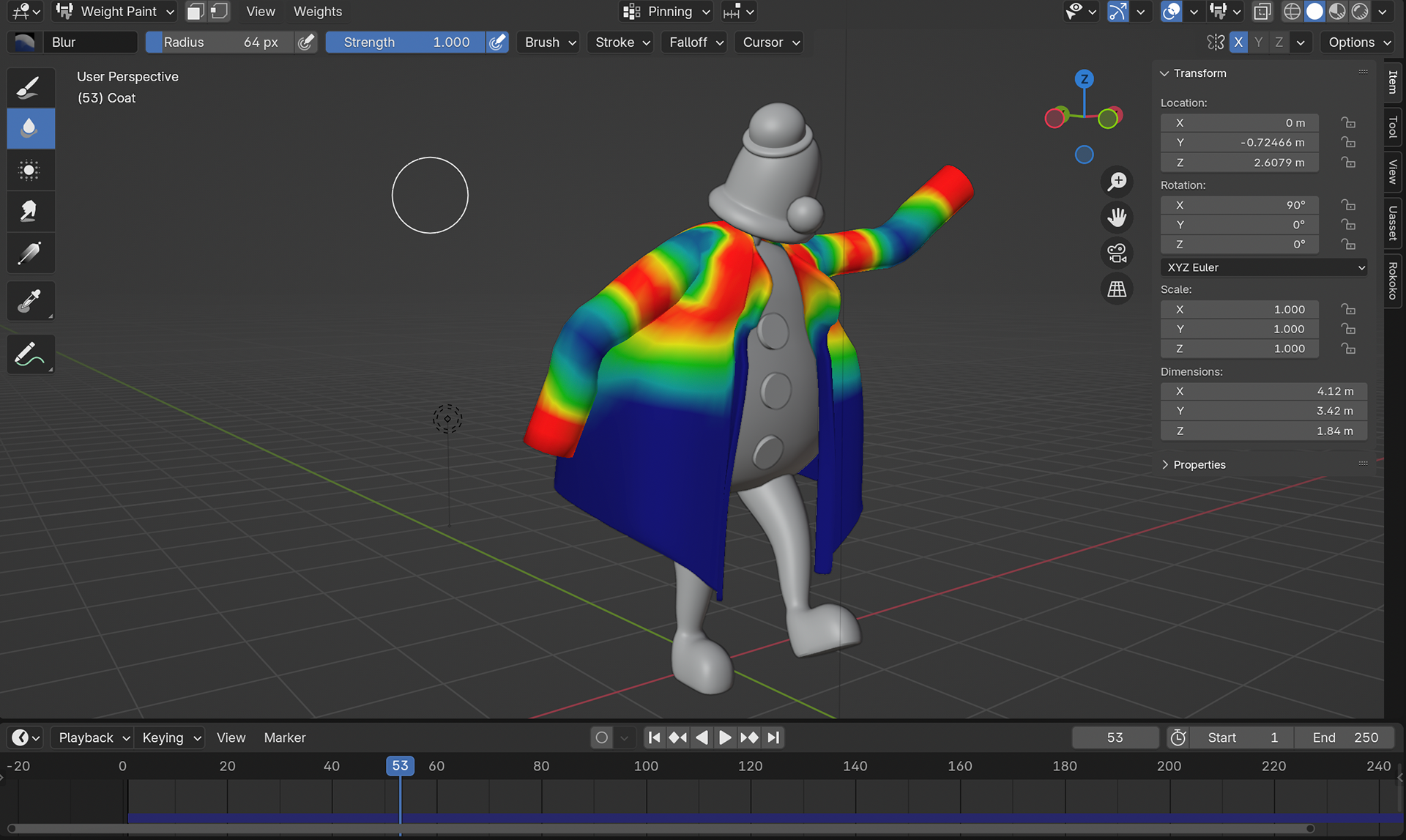Jump to next keyframe
The height and width of the screenshot is (840, 1406).
[x=749, y=737]
